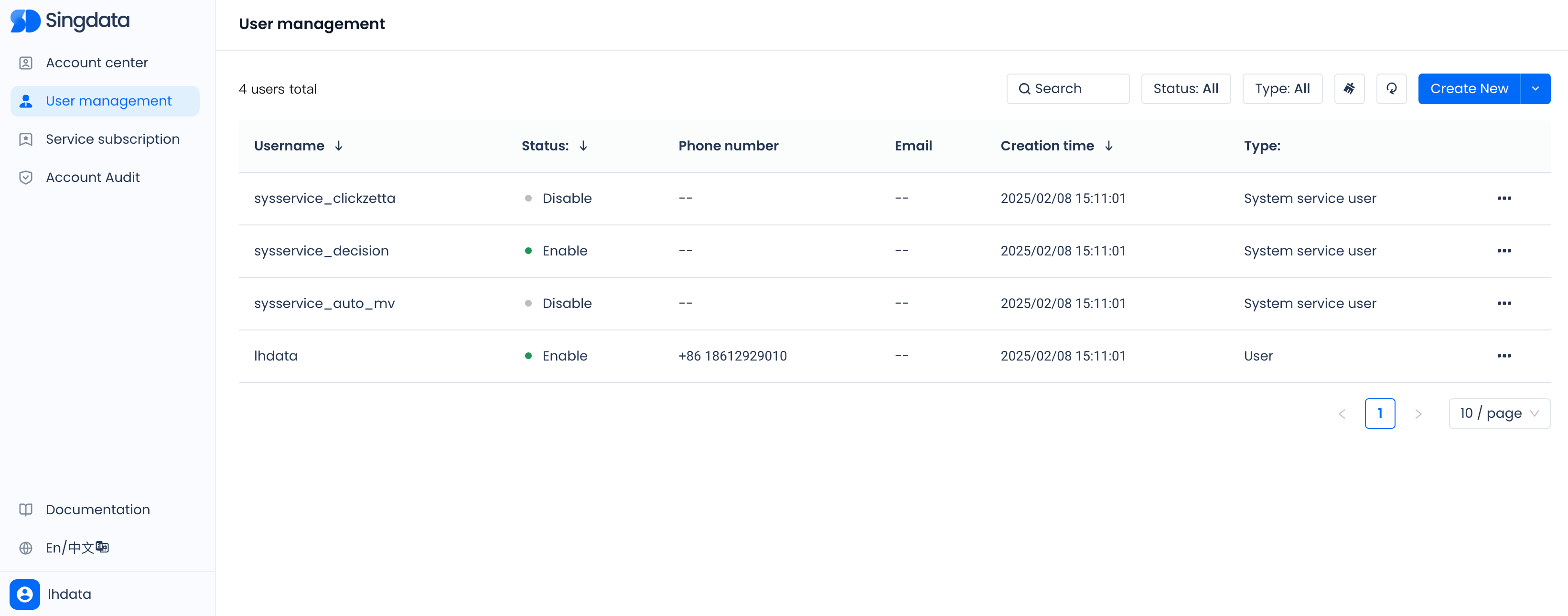Open the Type: All filter dropdown
This screenshot has width=1568, height=616.
pyautogui.click(x=1282, y=89)
